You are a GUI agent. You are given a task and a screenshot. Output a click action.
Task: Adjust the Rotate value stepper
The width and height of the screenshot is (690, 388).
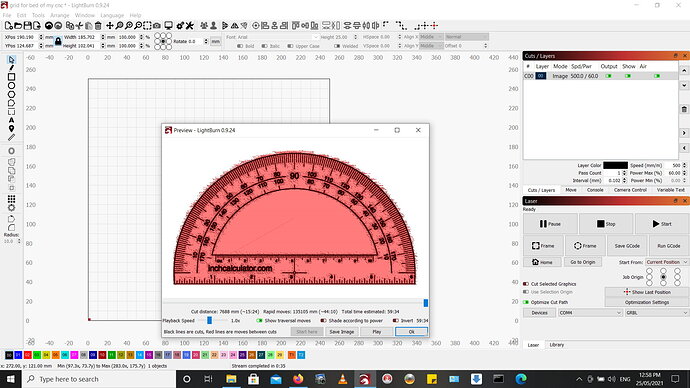click(x=206, y=41)
